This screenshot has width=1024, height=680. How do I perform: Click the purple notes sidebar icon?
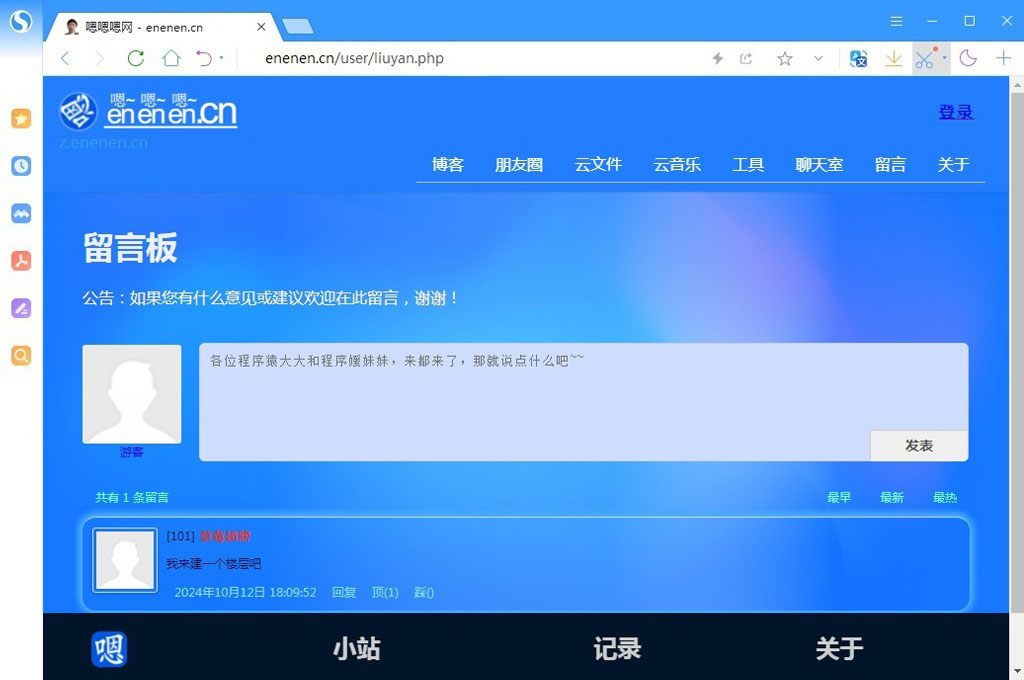pos(21,308)
